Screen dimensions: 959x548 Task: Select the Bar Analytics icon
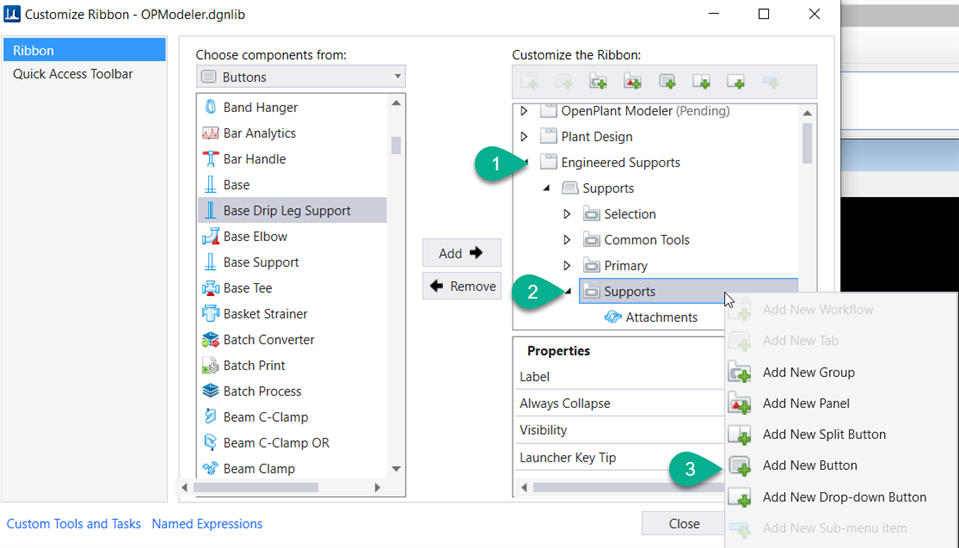click(x=211, y=133)
